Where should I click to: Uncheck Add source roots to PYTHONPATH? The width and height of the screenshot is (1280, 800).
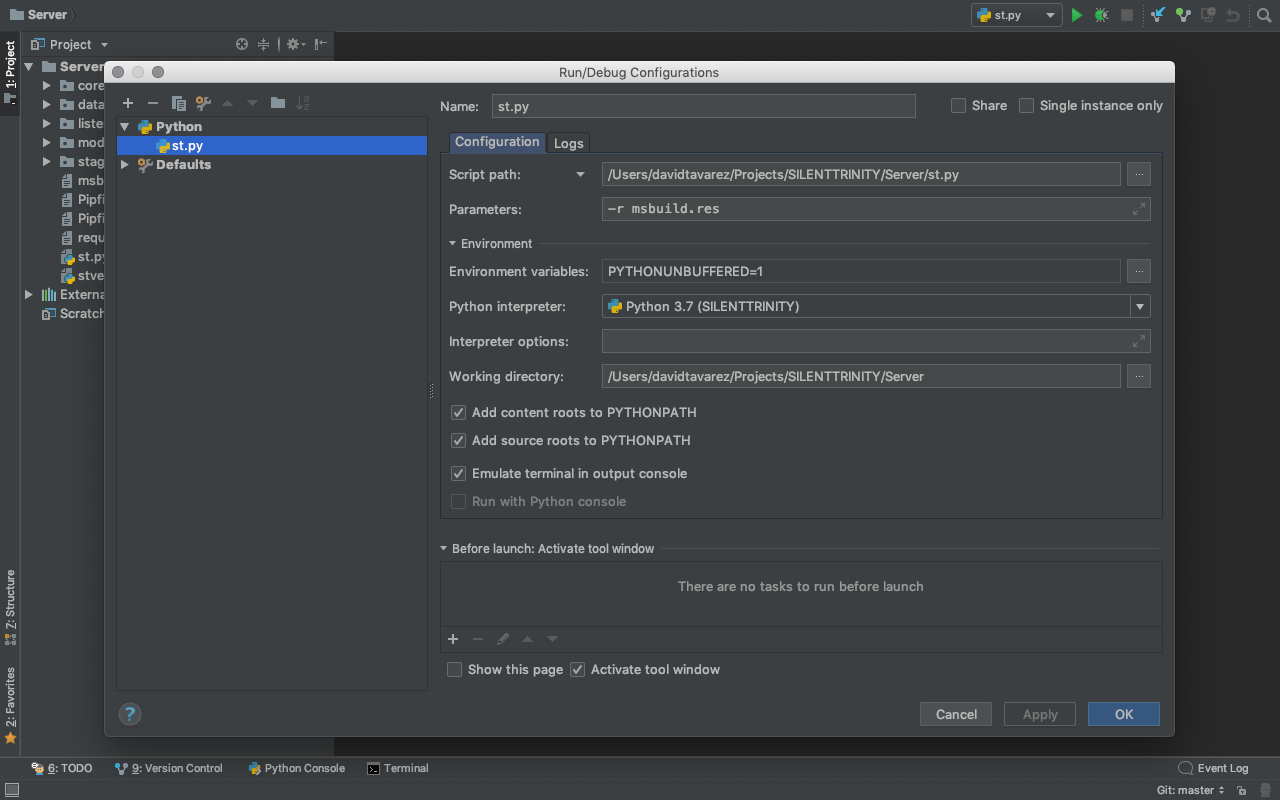[x=458, y=440]
